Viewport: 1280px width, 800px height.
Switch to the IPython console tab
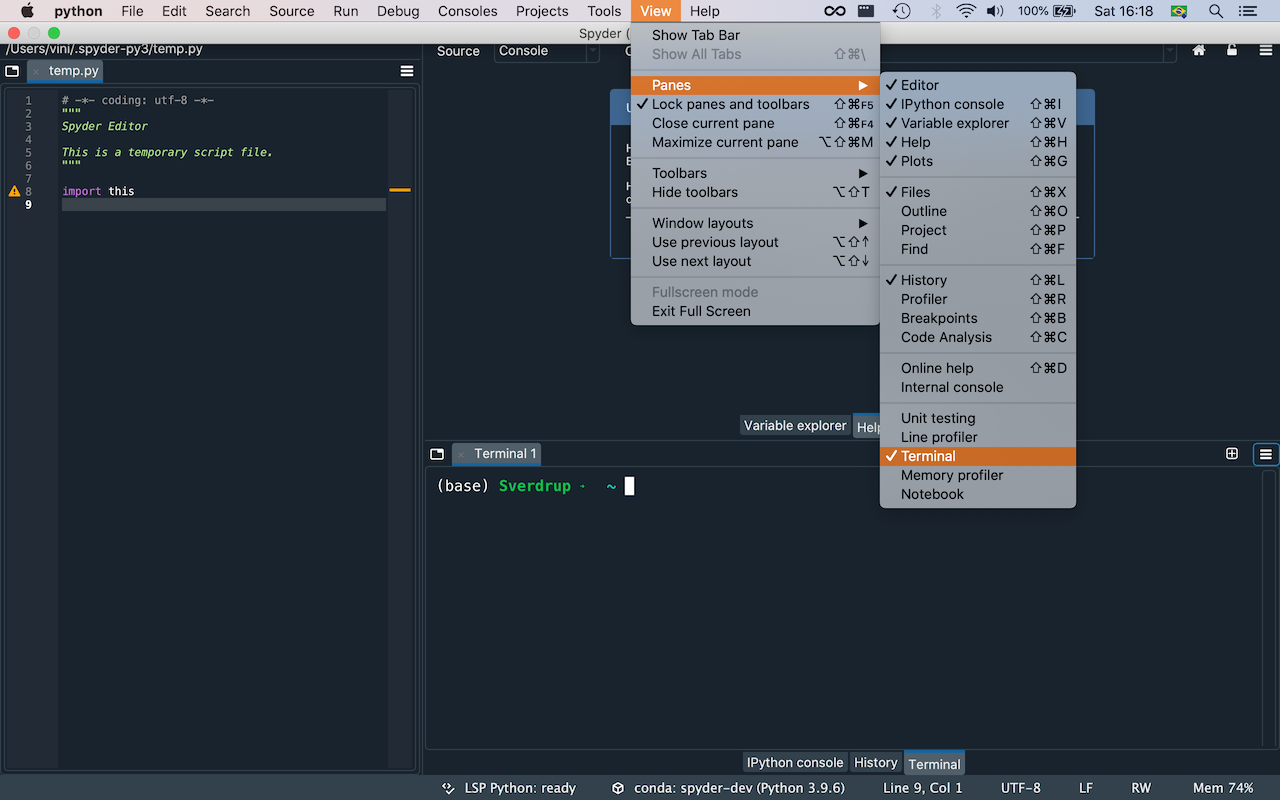[x=794, y=762]
